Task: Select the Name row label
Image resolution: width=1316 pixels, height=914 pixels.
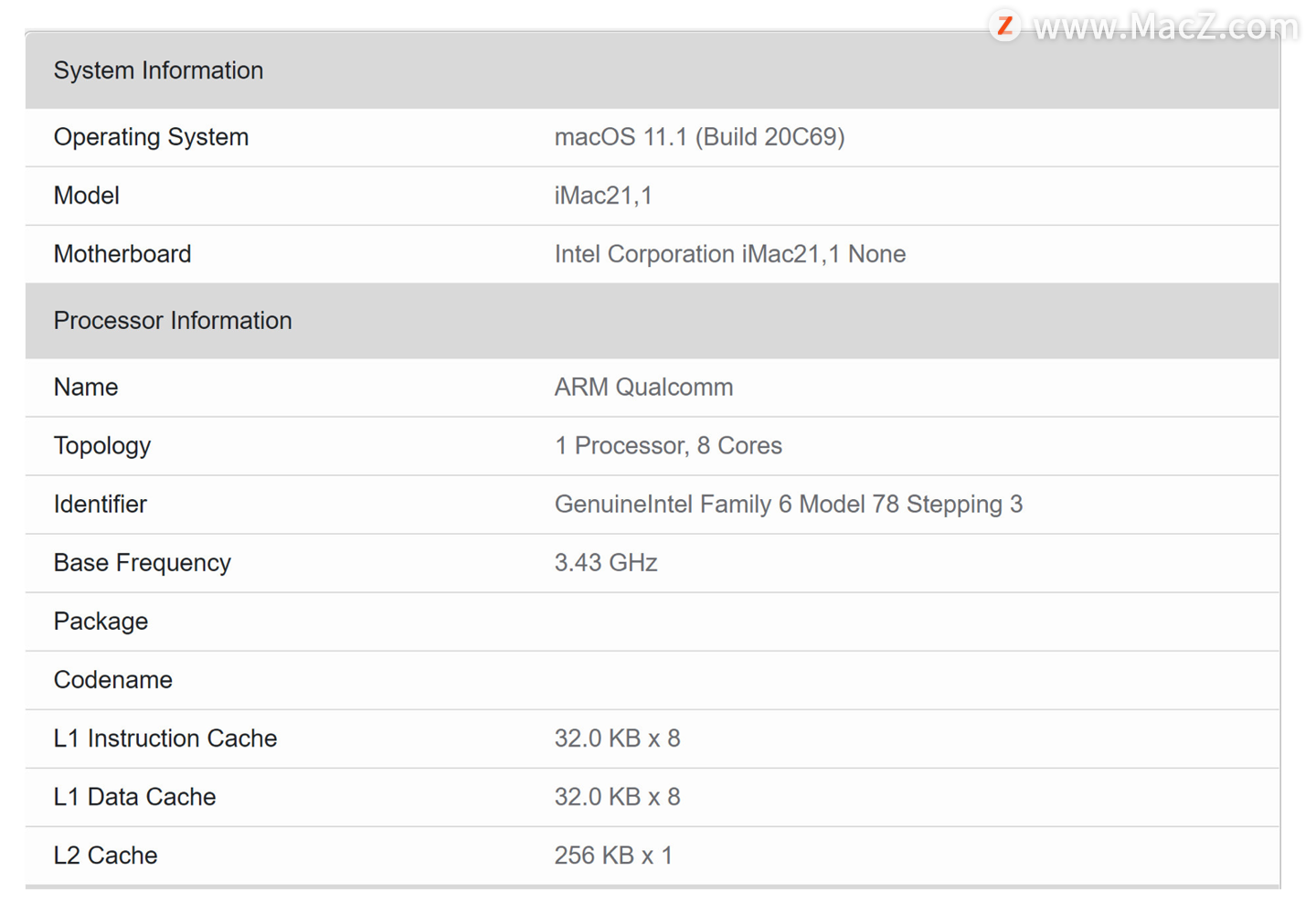Action: pyautogui.click(x=86, y=388)
